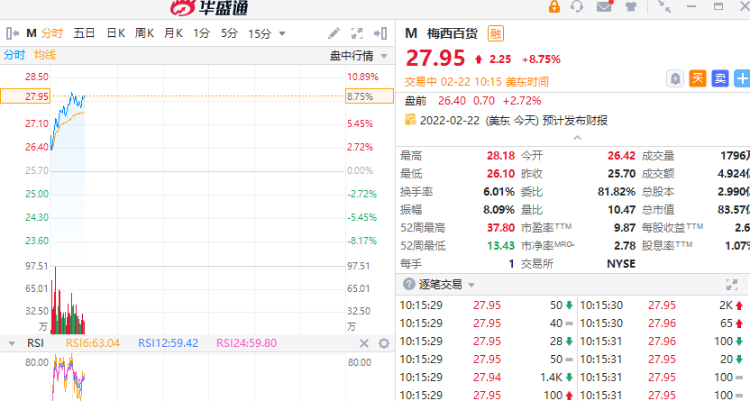Collapse left panel icon beside M

pyautogui.click(x=12, y=33)
